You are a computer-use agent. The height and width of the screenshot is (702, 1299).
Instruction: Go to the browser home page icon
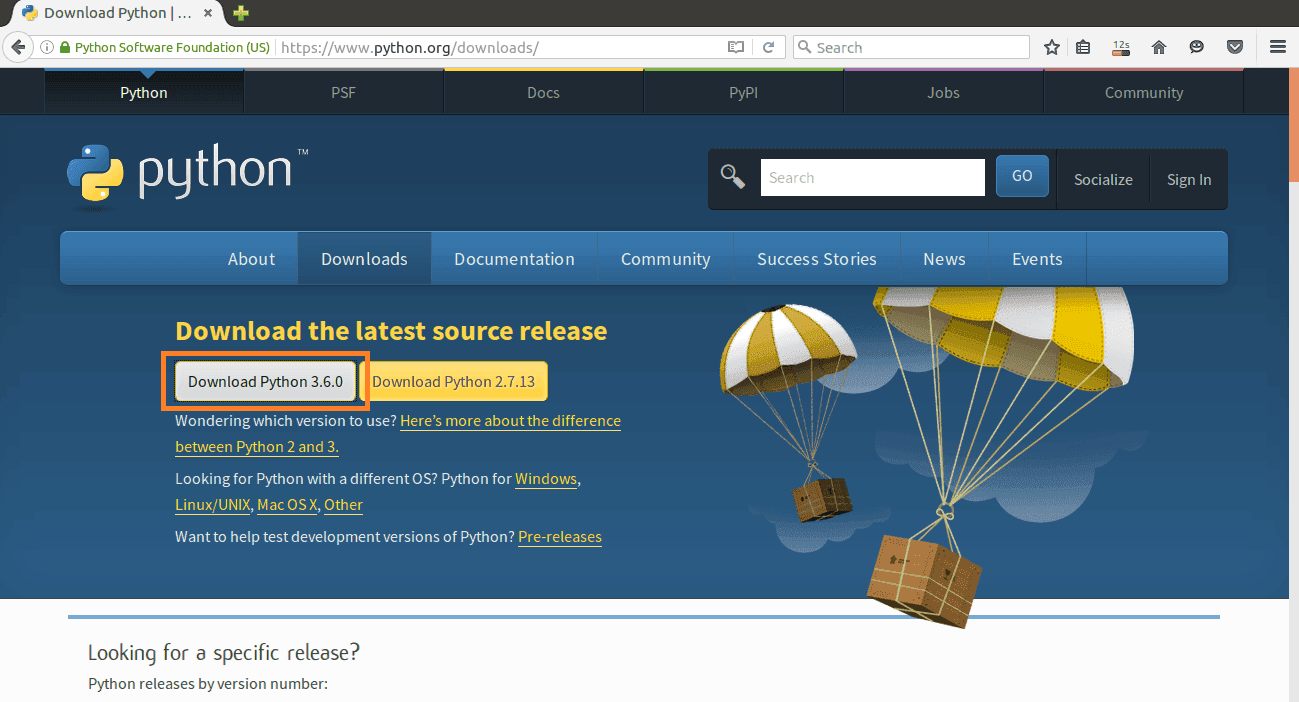[x=1159, y=47]
